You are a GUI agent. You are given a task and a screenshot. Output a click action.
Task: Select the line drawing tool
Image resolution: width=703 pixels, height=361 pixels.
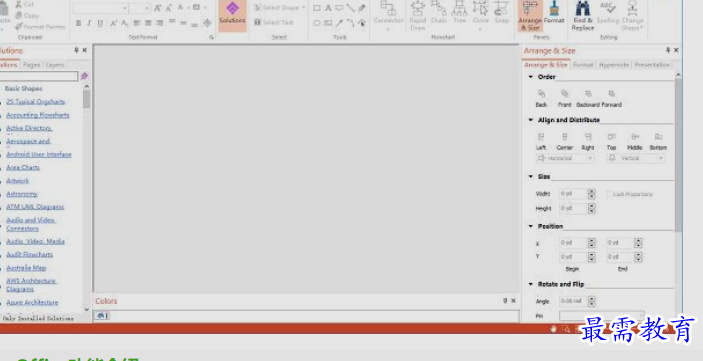[350, 8]
